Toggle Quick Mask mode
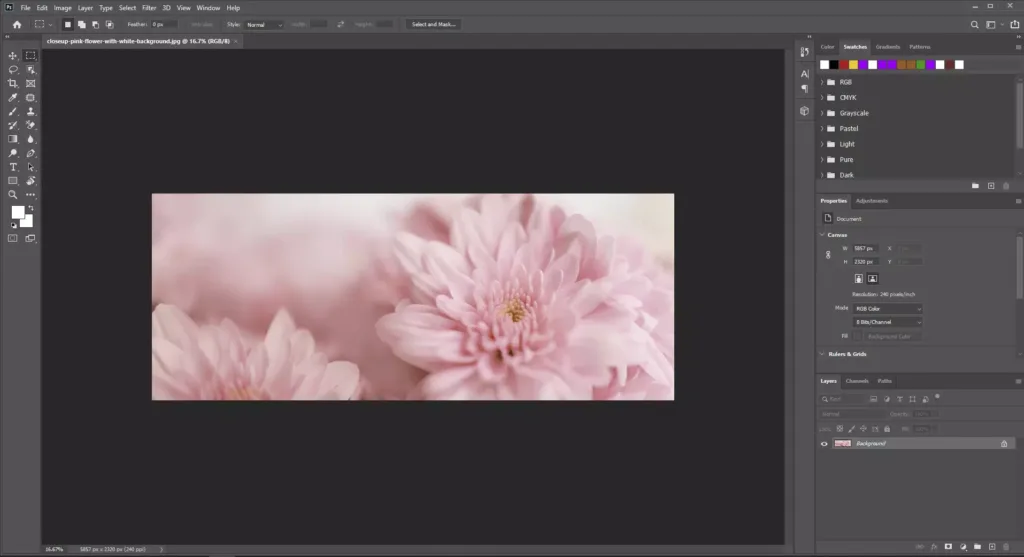The width and height of the screenshot is (1024, 557). pos(12,238)
